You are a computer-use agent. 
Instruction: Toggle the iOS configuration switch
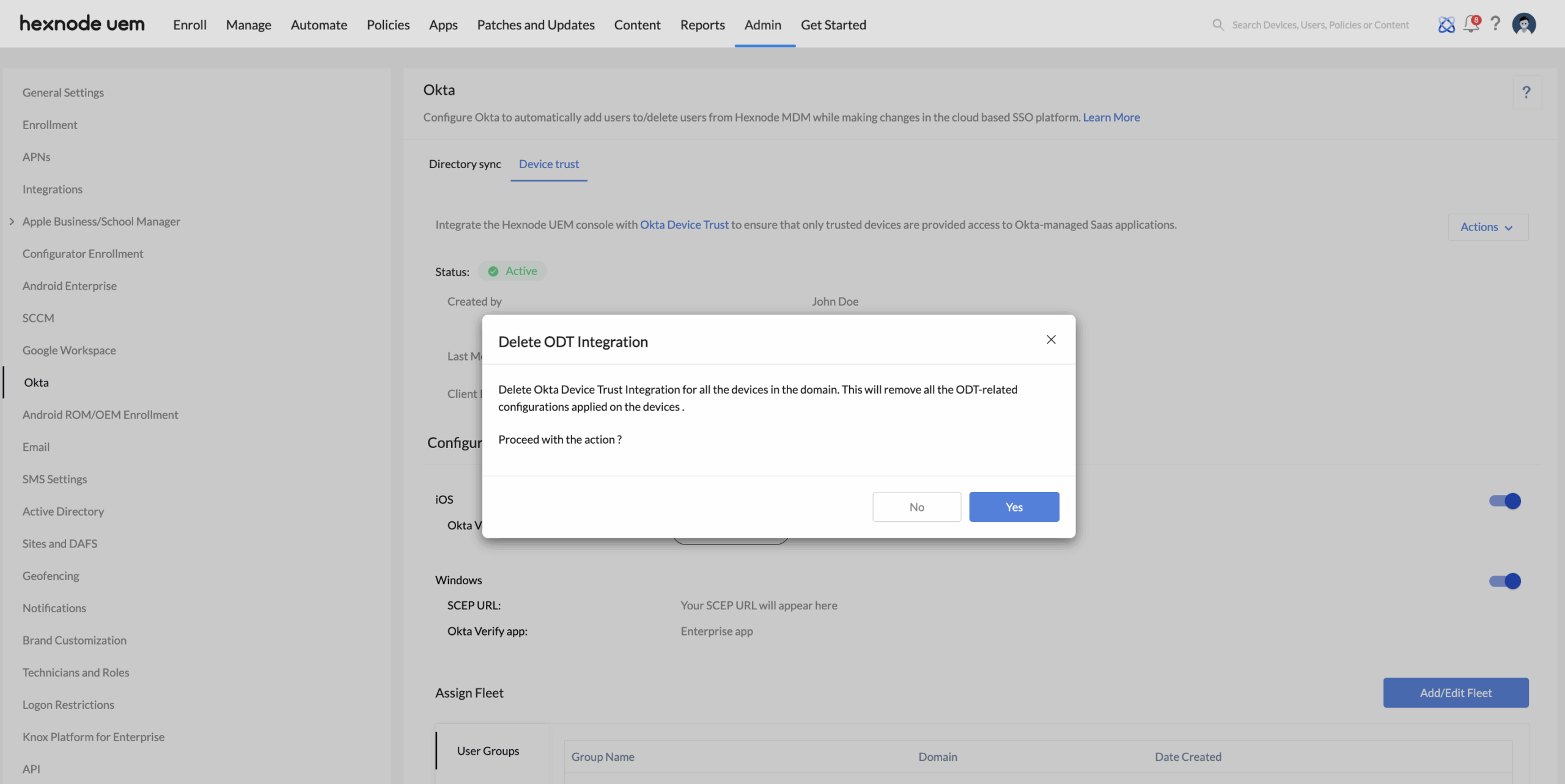click(1504, 500)
